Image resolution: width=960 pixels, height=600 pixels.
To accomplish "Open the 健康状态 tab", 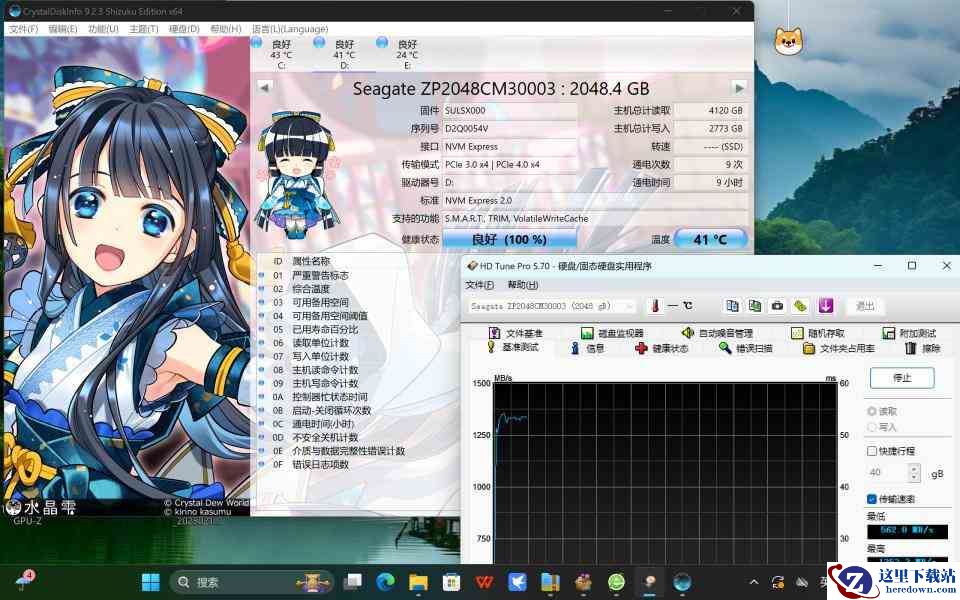I will (662, 348).
